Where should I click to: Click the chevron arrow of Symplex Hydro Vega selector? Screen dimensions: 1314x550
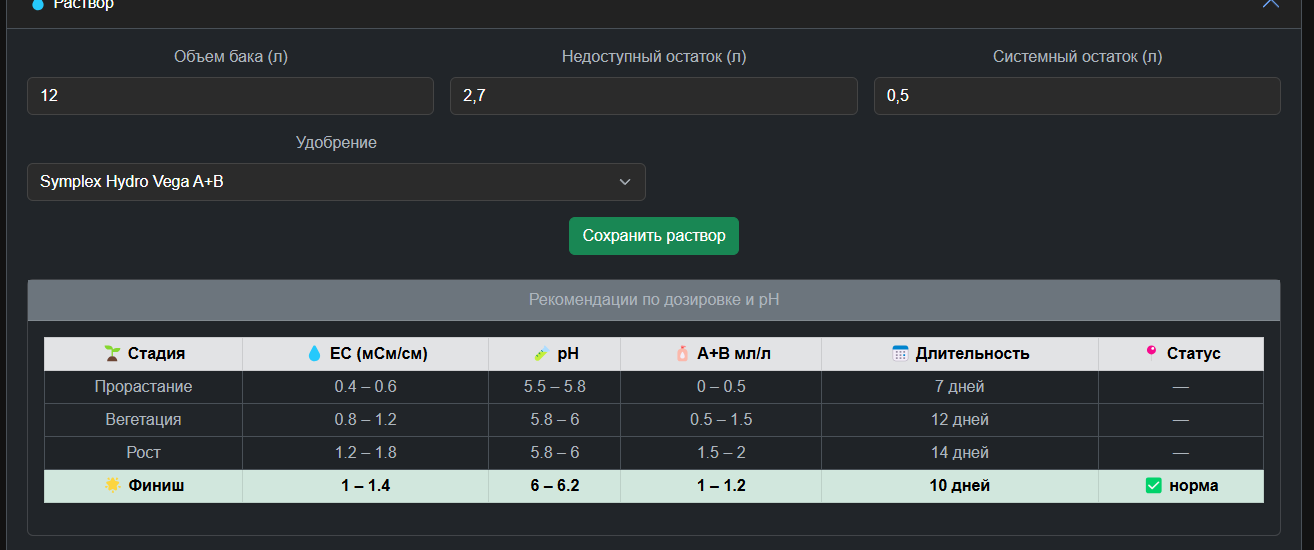pyautogui.click(x=625, y=182)
